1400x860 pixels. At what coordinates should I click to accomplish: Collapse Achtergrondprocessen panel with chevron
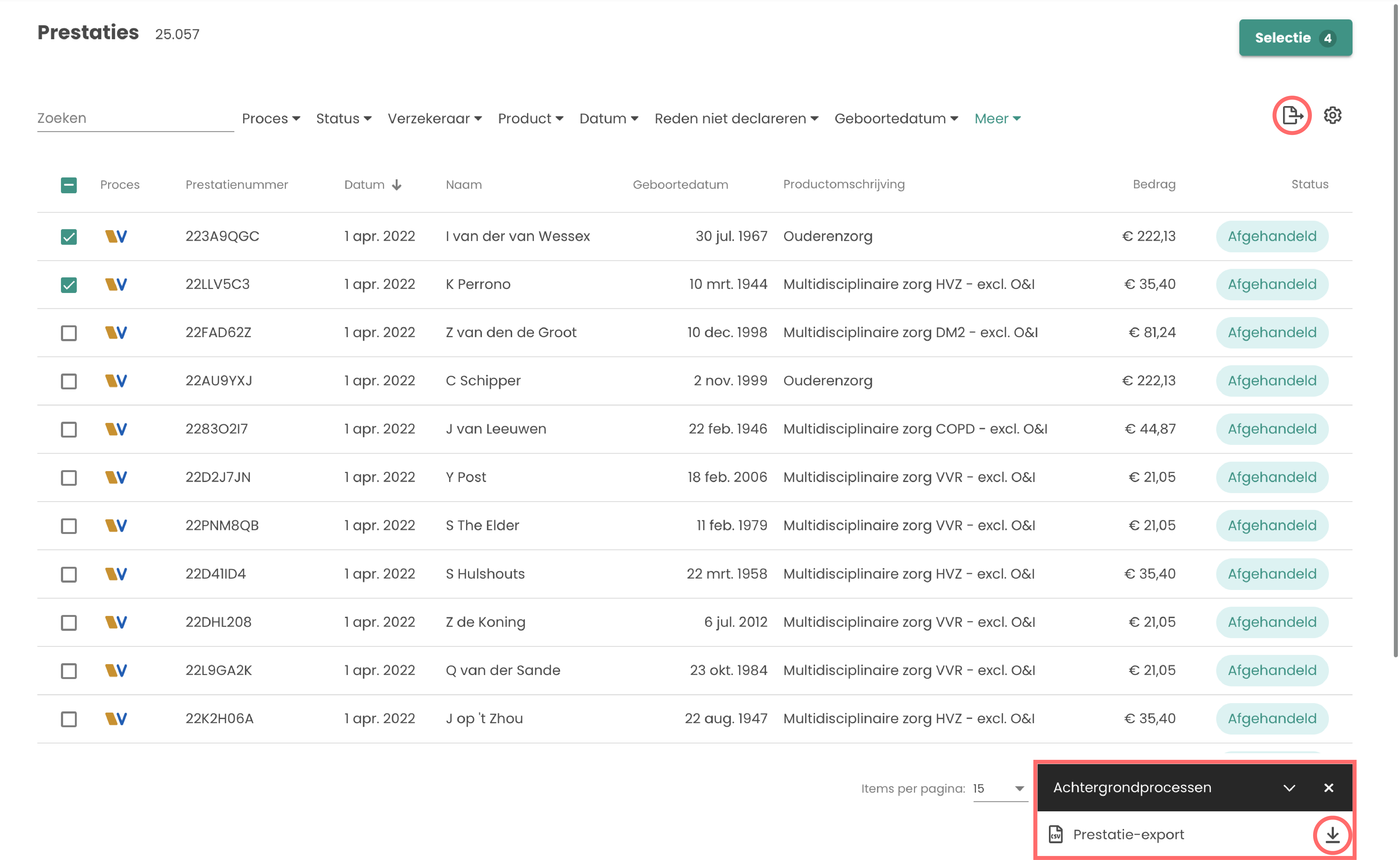point(1289,788)
